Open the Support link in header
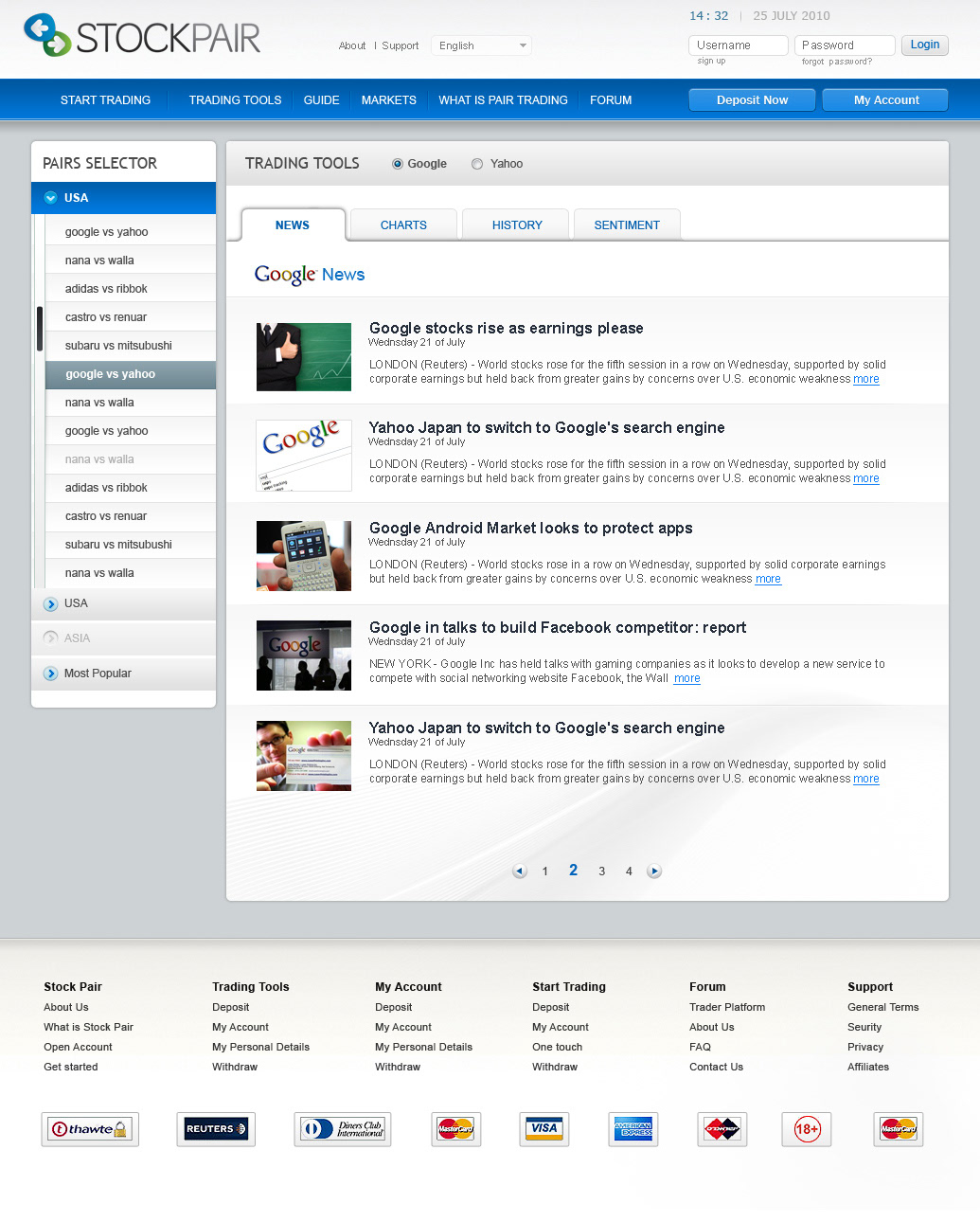This screenshot has width=980, height=1222. (x=401, y=45)
